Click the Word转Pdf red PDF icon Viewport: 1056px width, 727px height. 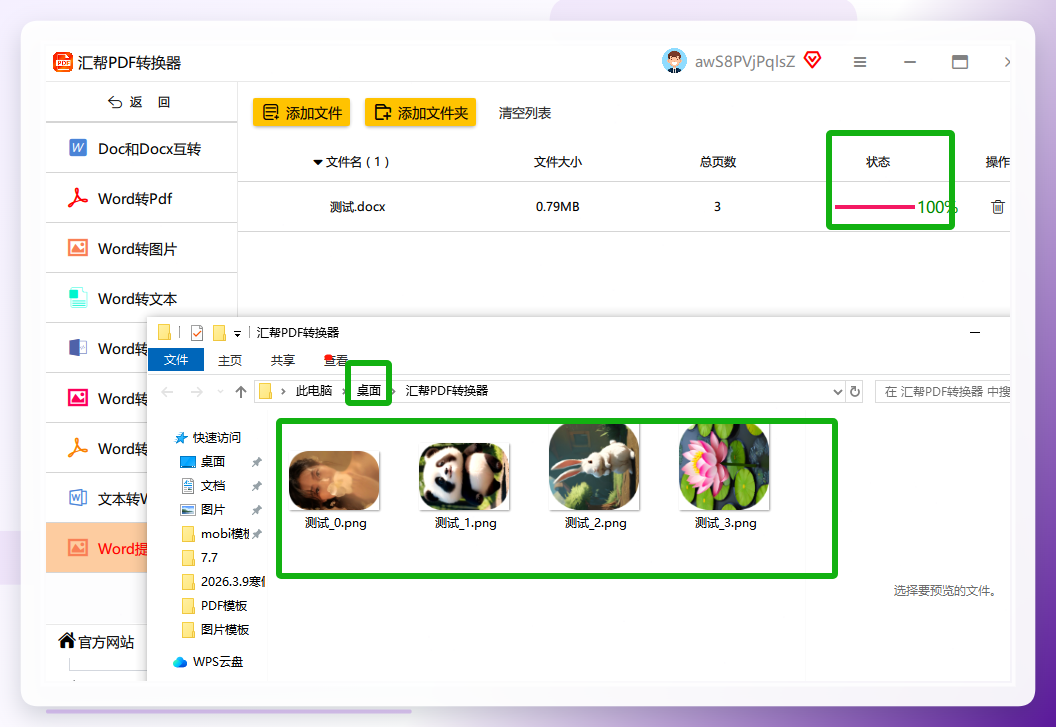77,198
